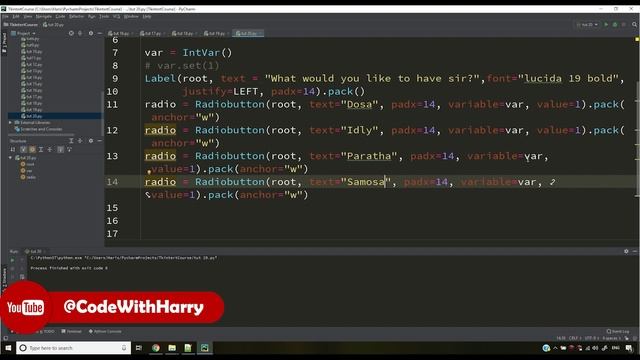Toggle the Structure toolbar icon right of the I-shaped filter
Screen dimensions: 640x360
[x=50, y=150]
